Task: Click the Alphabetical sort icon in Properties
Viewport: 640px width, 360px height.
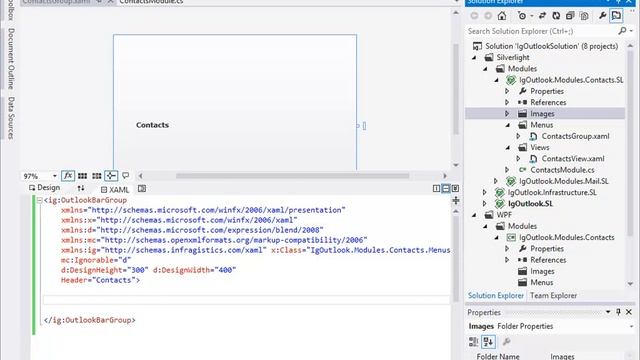Action: [x=488, y=342]
